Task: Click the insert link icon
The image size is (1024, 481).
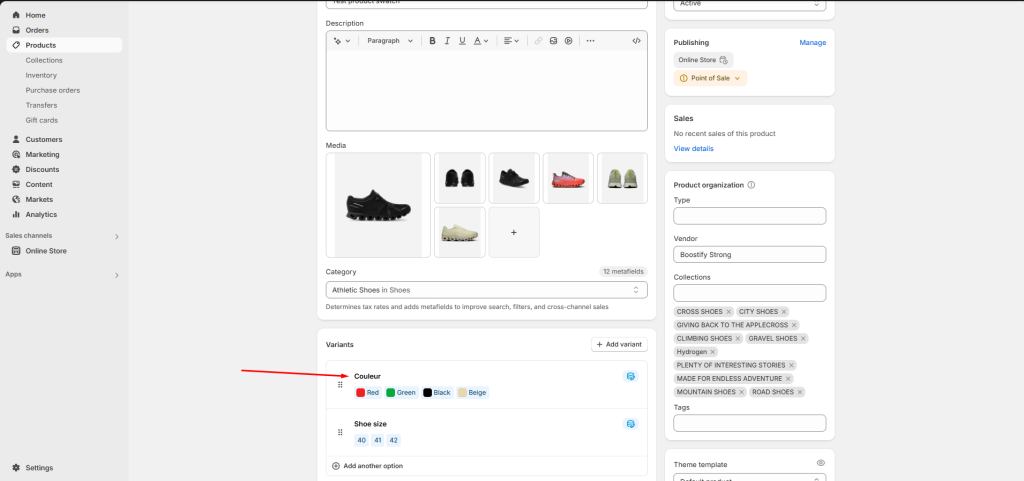Action: pos(538,40)
